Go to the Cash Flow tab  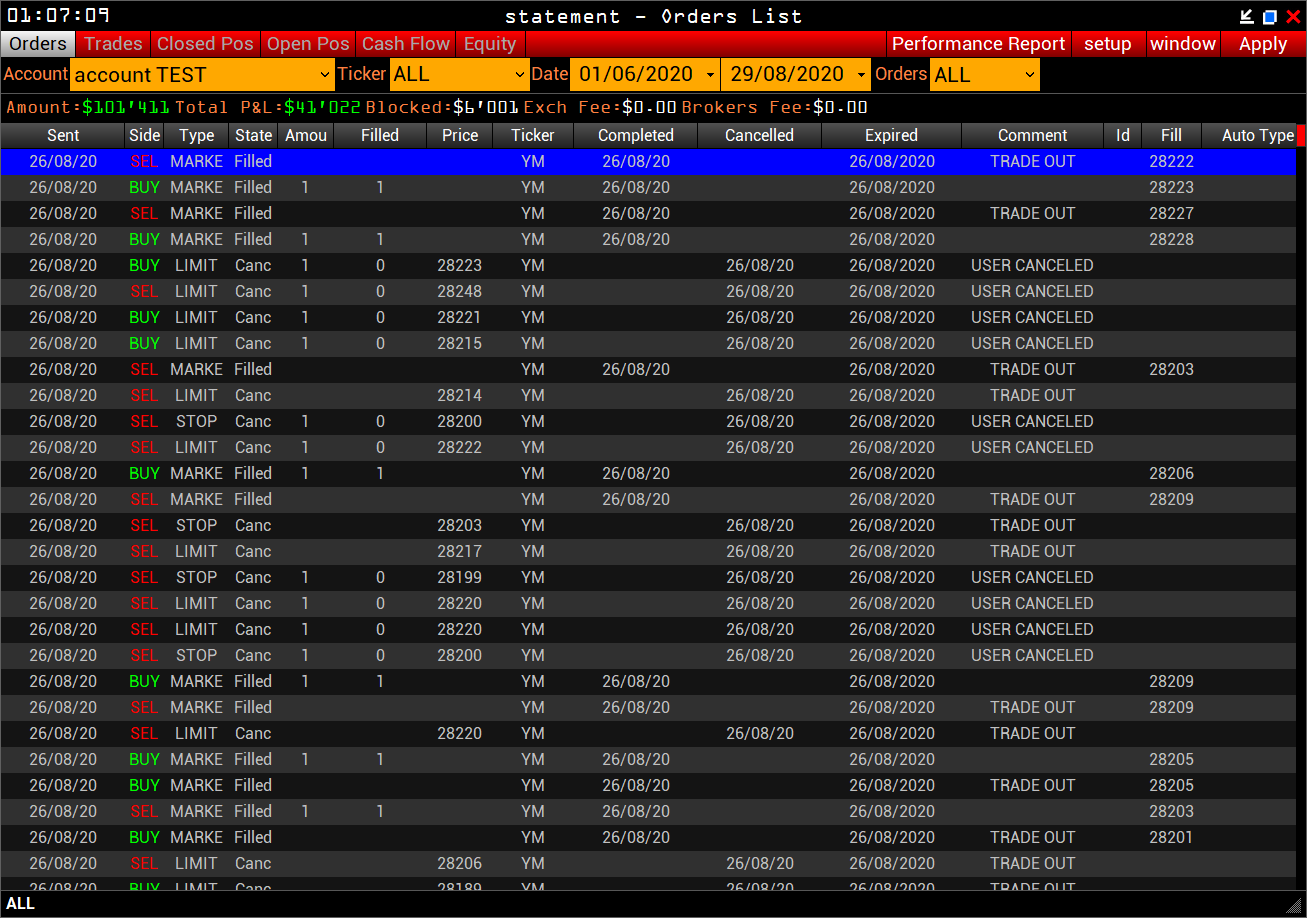[405, 44]
